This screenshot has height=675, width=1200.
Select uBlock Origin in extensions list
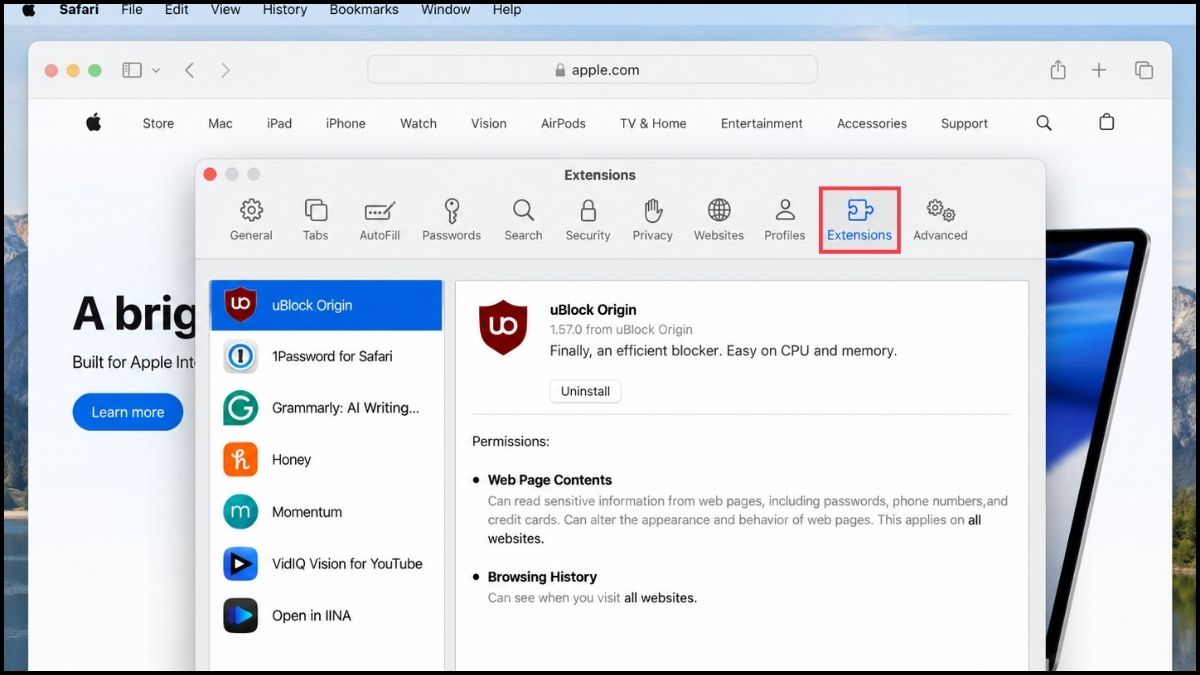[x=326, y=305]
